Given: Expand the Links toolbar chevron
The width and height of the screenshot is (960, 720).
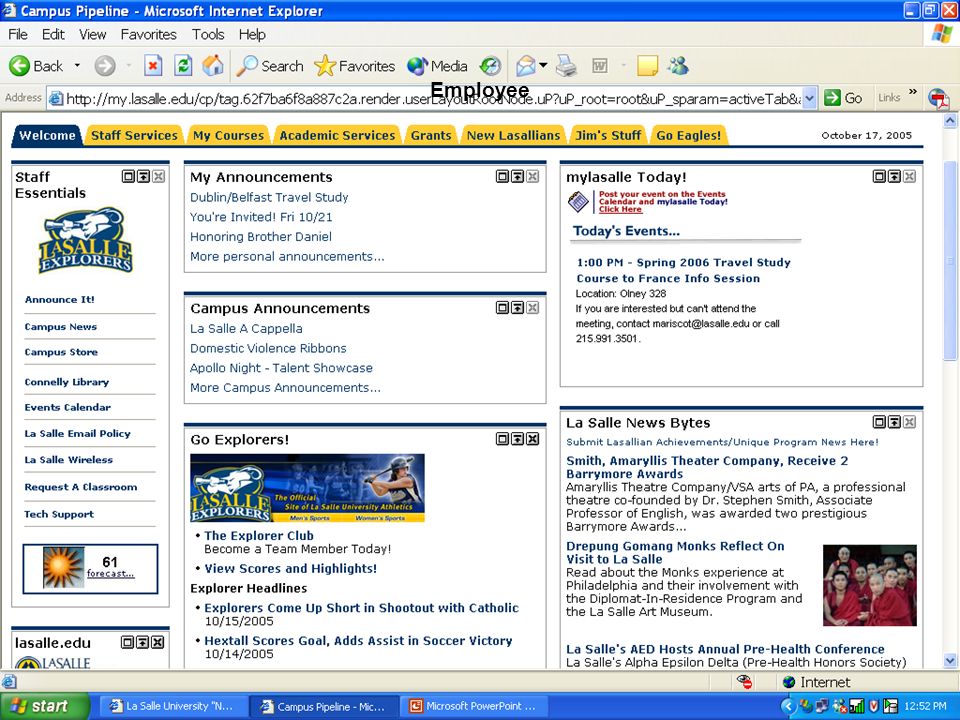Looking at the screenshot, I should coord(912,92).
